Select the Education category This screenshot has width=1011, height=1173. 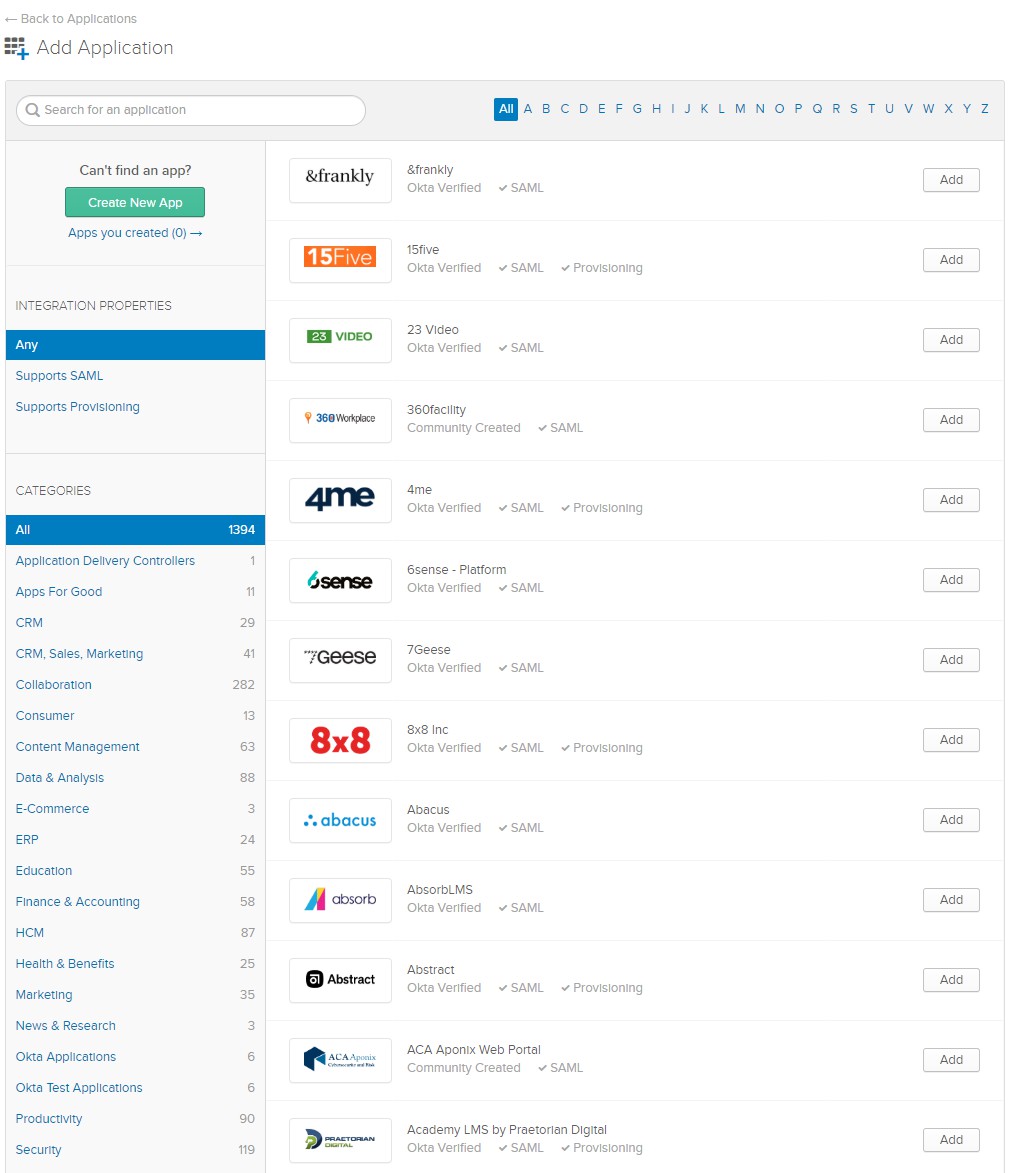(x=135, y=872)
